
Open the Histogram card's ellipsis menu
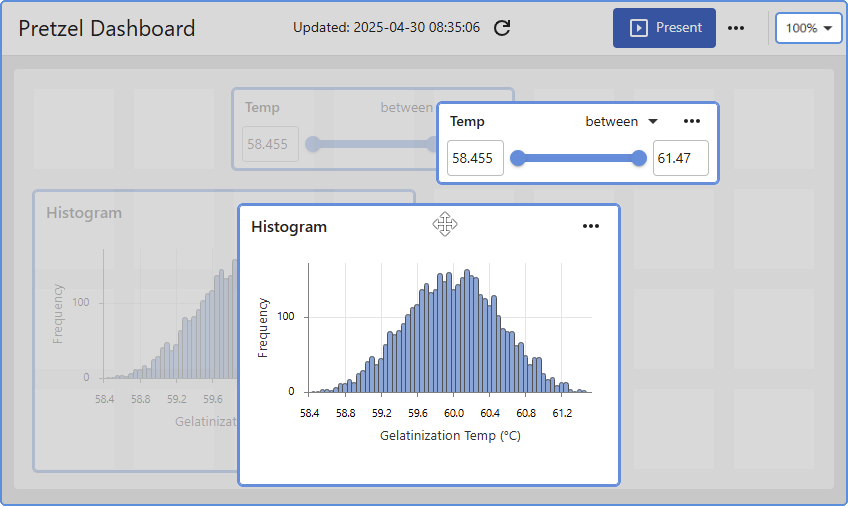(x=591, y=226)
